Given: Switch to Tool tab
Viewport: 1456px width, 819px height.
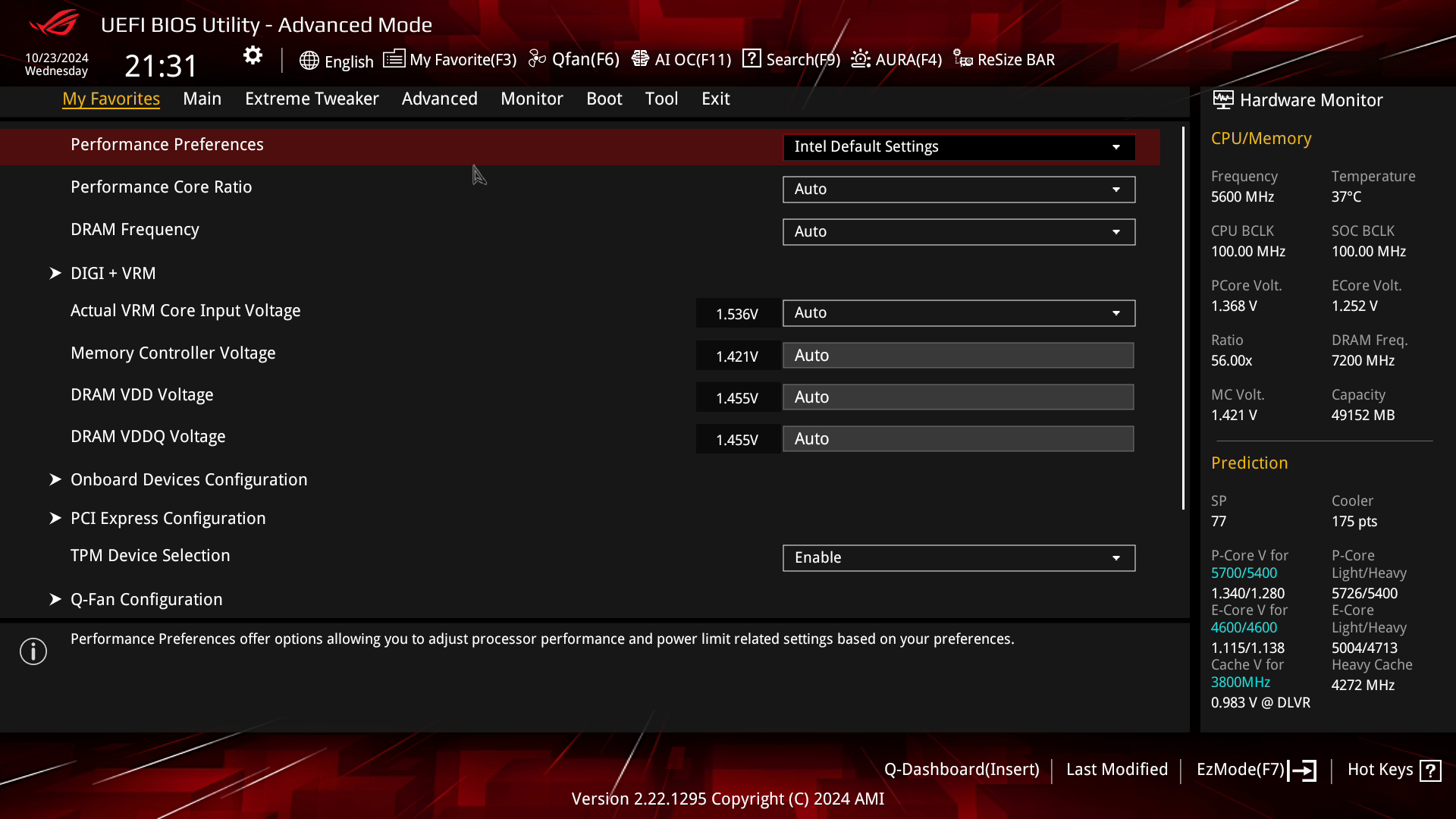Looking at the screenshot, I should coord(661,99).
